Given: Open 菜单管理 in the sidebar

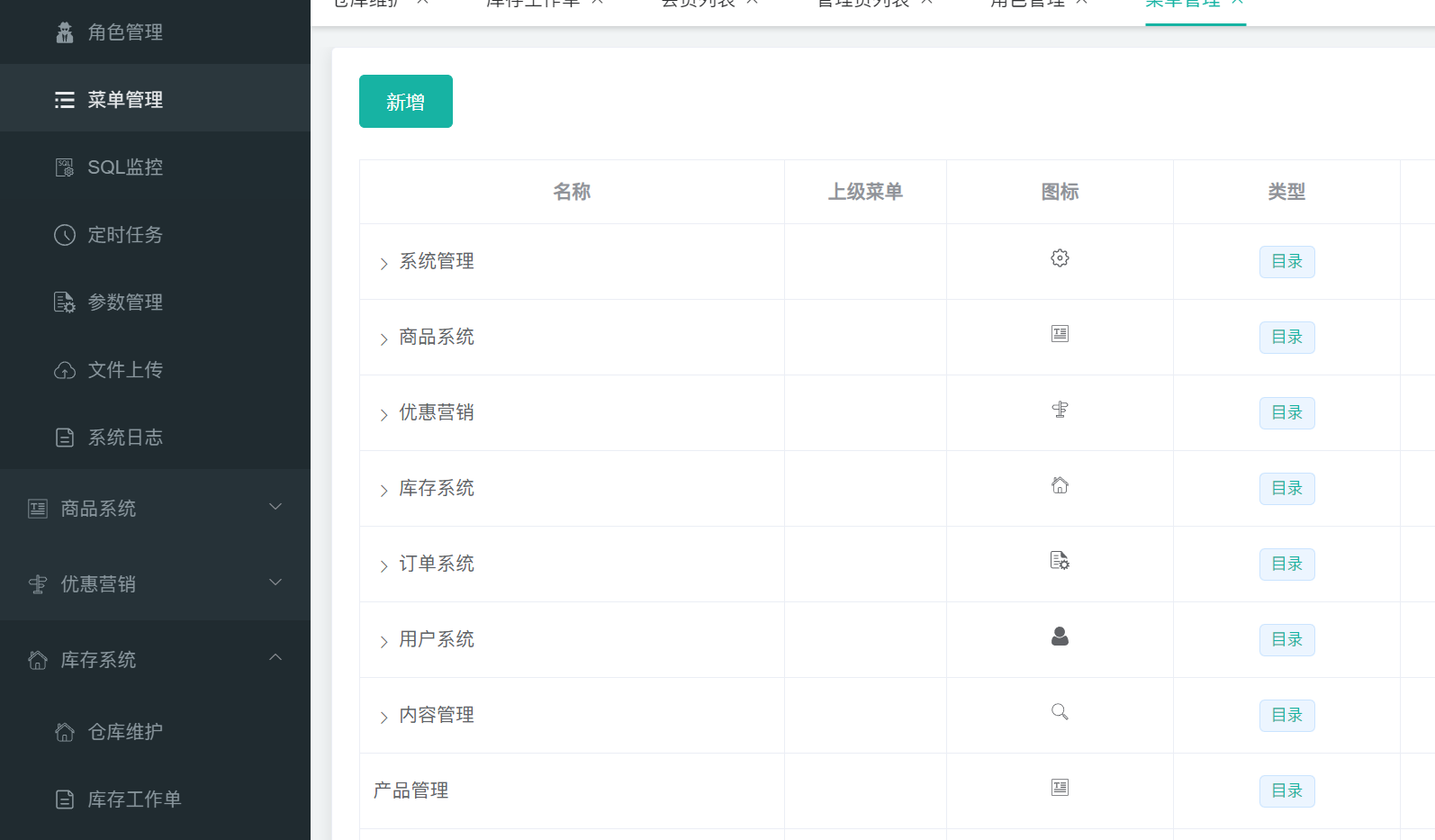Looking at the screenshot, I should pos(155,98).
